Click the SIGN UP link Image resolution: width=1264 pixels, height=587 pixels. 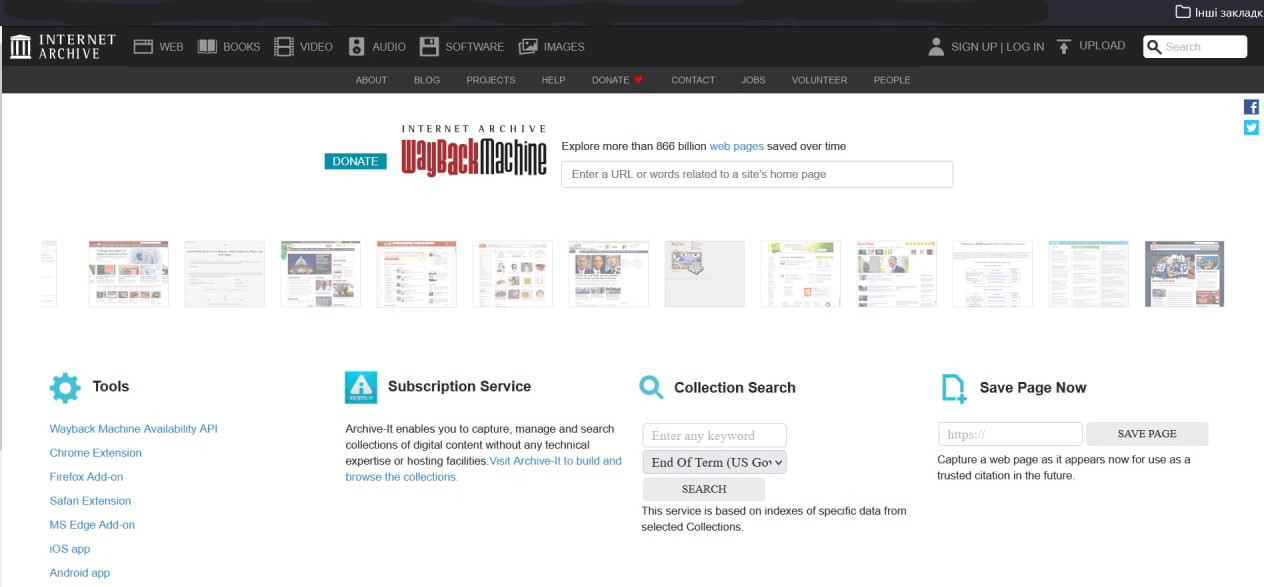(974, 47)
